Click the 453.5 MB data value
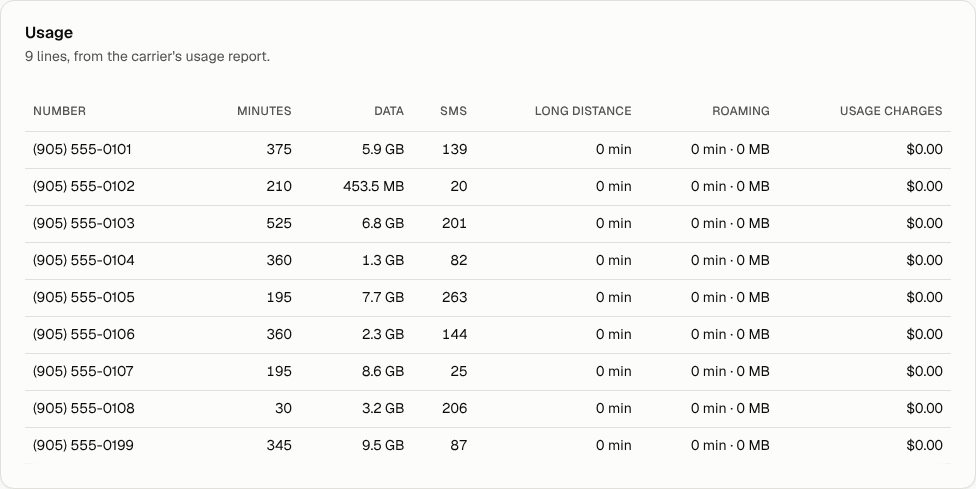Viewport: 976px width, 489px height. click(373, 187)
